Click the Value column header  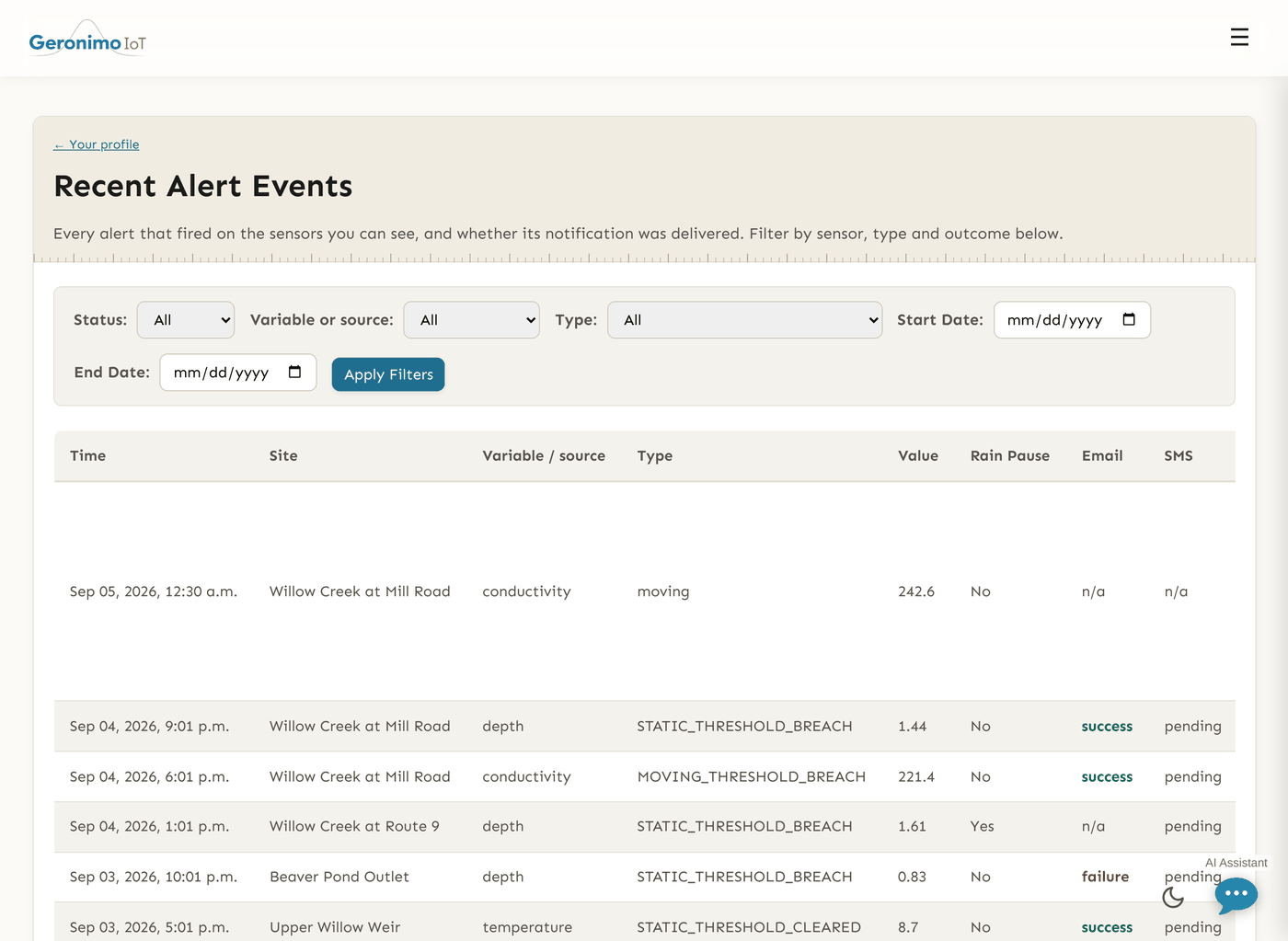pos(918,455)
